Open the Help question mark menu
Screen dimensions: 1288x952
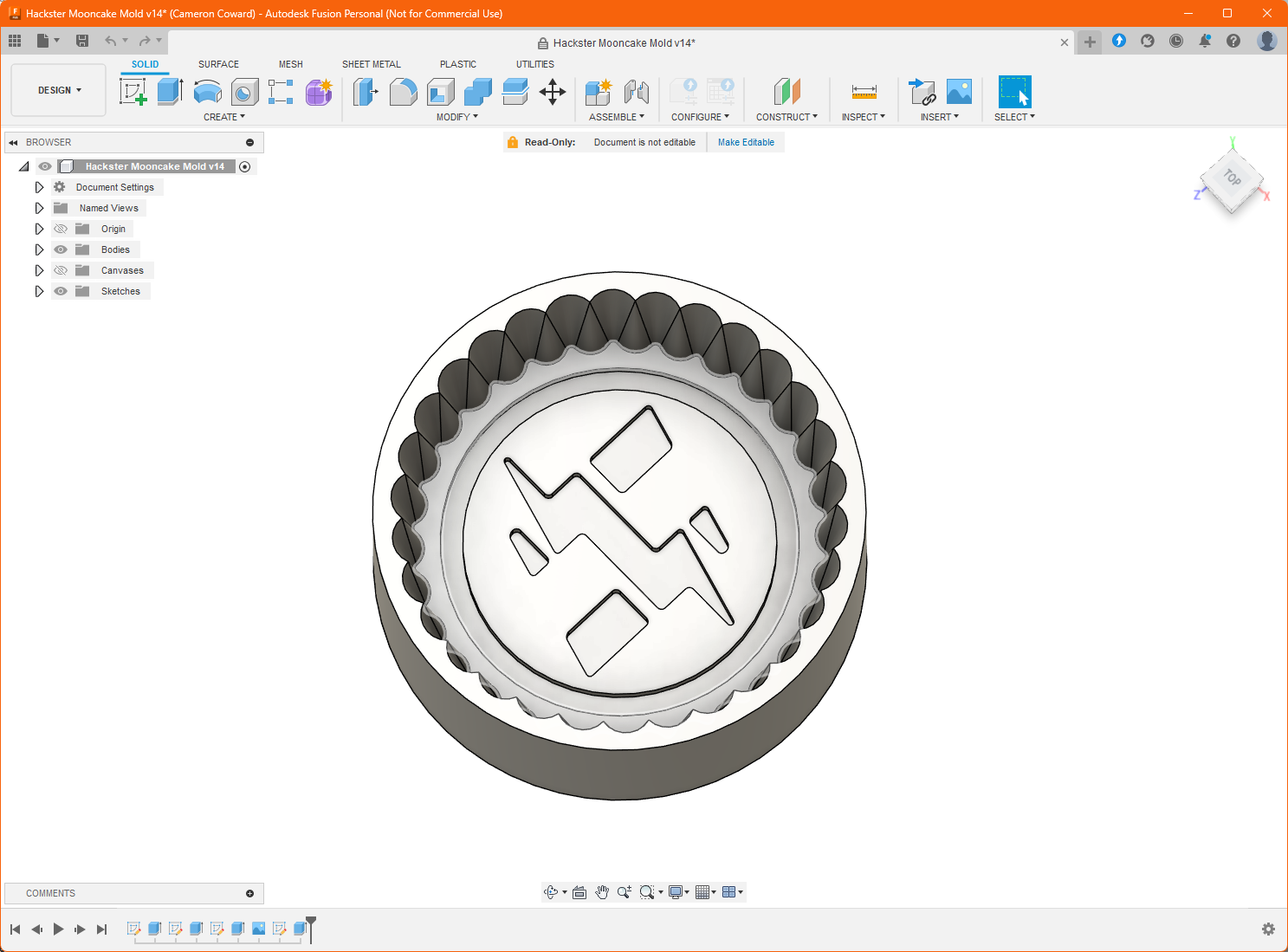[1233, 41]
